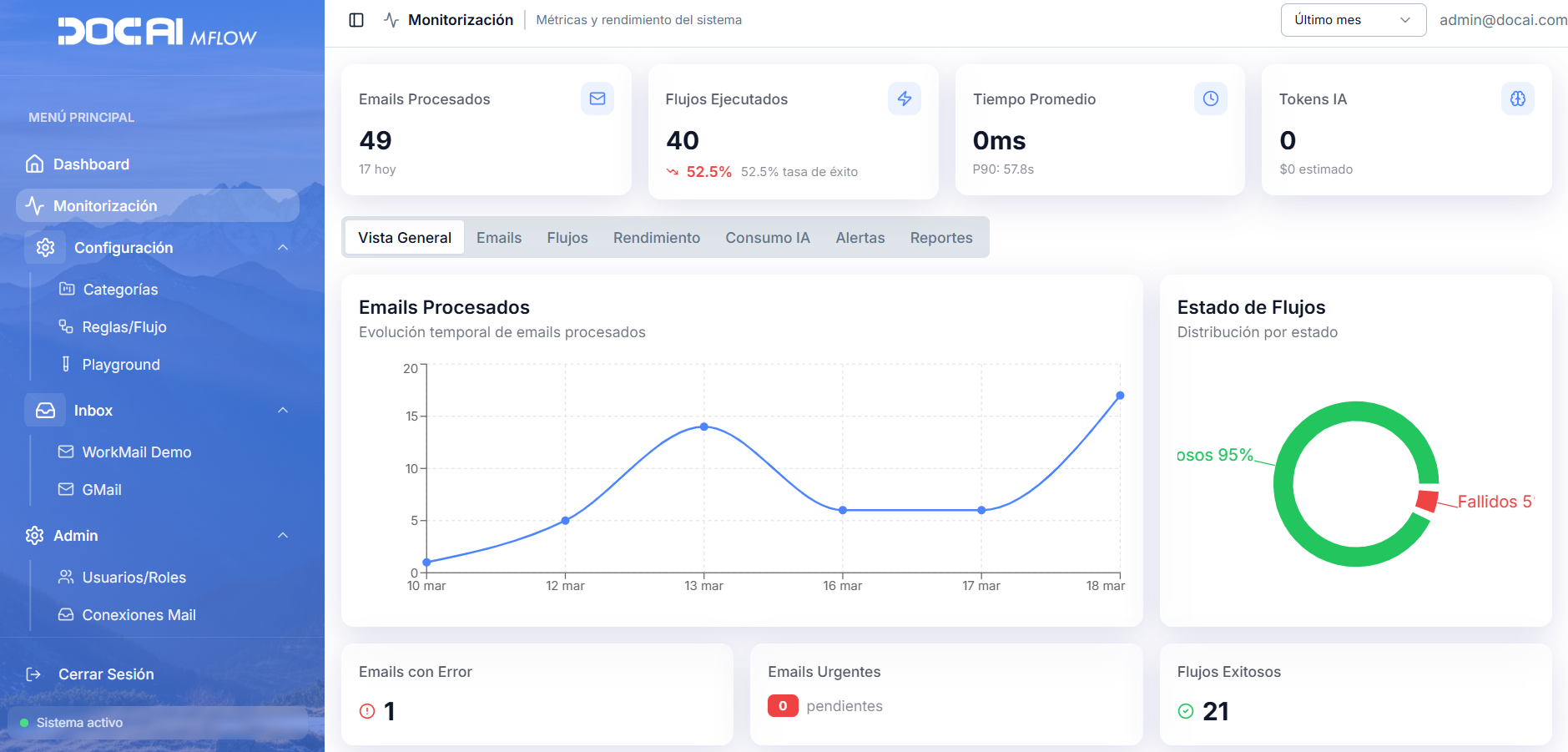Click the clock icon in Tiempo Promedio card
The image size is (1568, 752).
(1210, 98)
